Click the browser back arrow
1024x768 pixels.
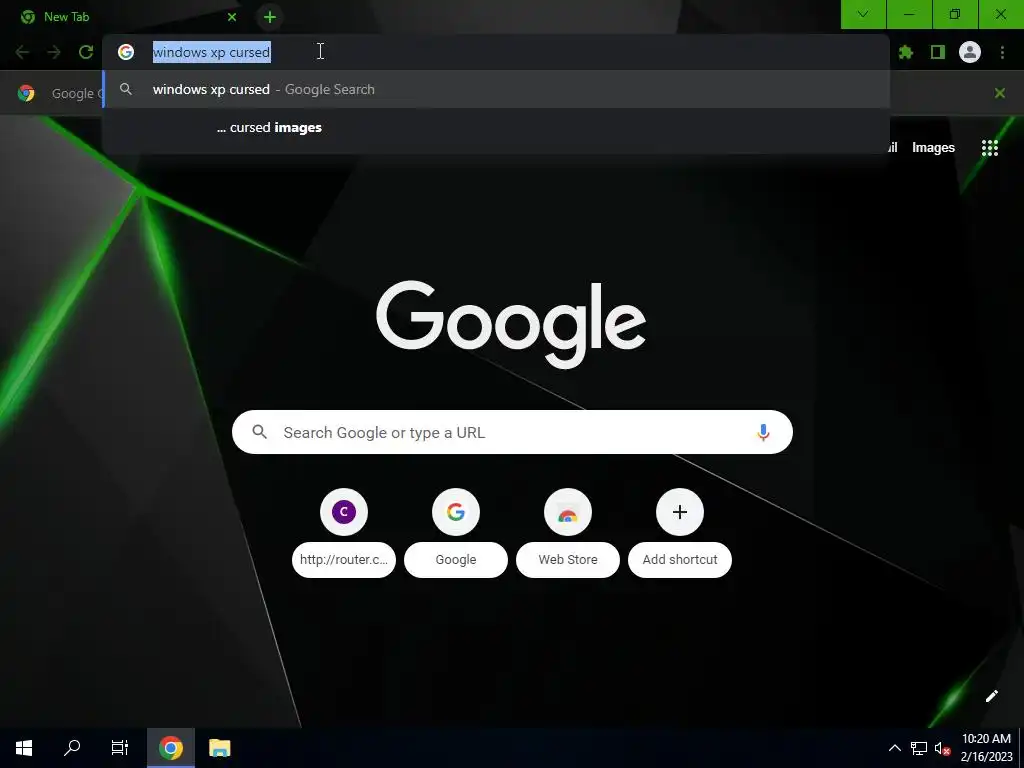[22, 52]
